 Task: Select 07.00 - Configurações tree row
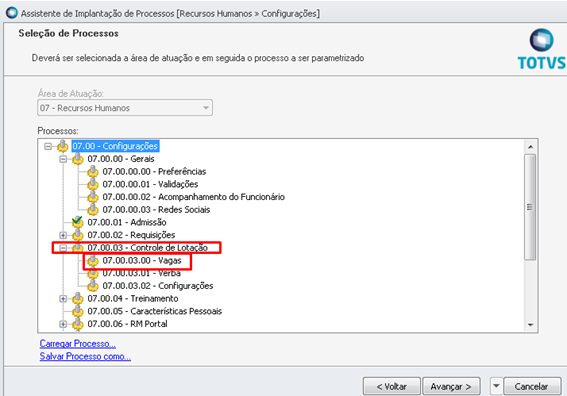pos(115,146)
